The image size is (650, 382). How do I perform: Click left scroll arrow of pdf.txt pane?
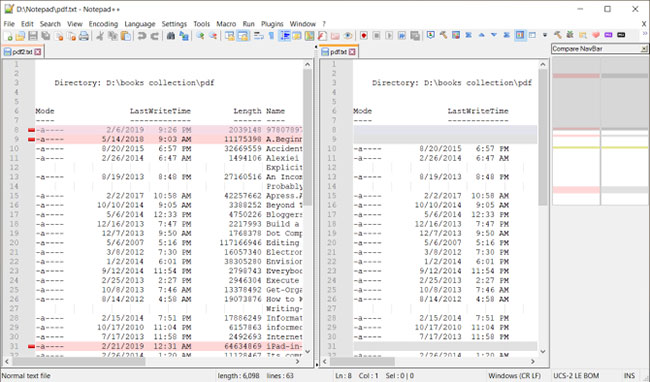pos(325,362)
